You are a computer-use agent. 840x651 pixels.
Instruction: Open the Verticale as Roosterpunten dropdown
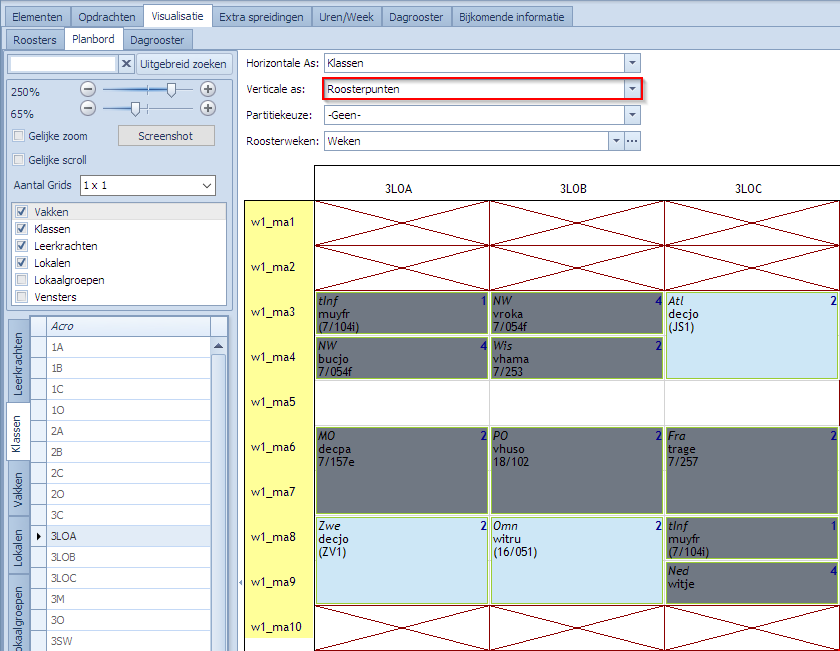pos(632,89)
